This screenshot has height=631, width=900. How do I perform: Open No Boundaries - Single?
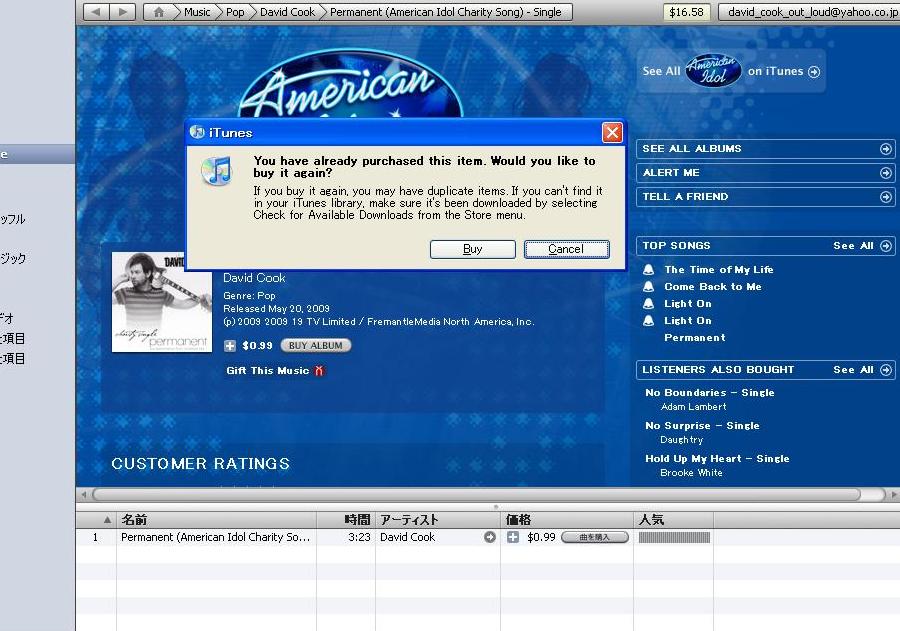click(710, 393)
